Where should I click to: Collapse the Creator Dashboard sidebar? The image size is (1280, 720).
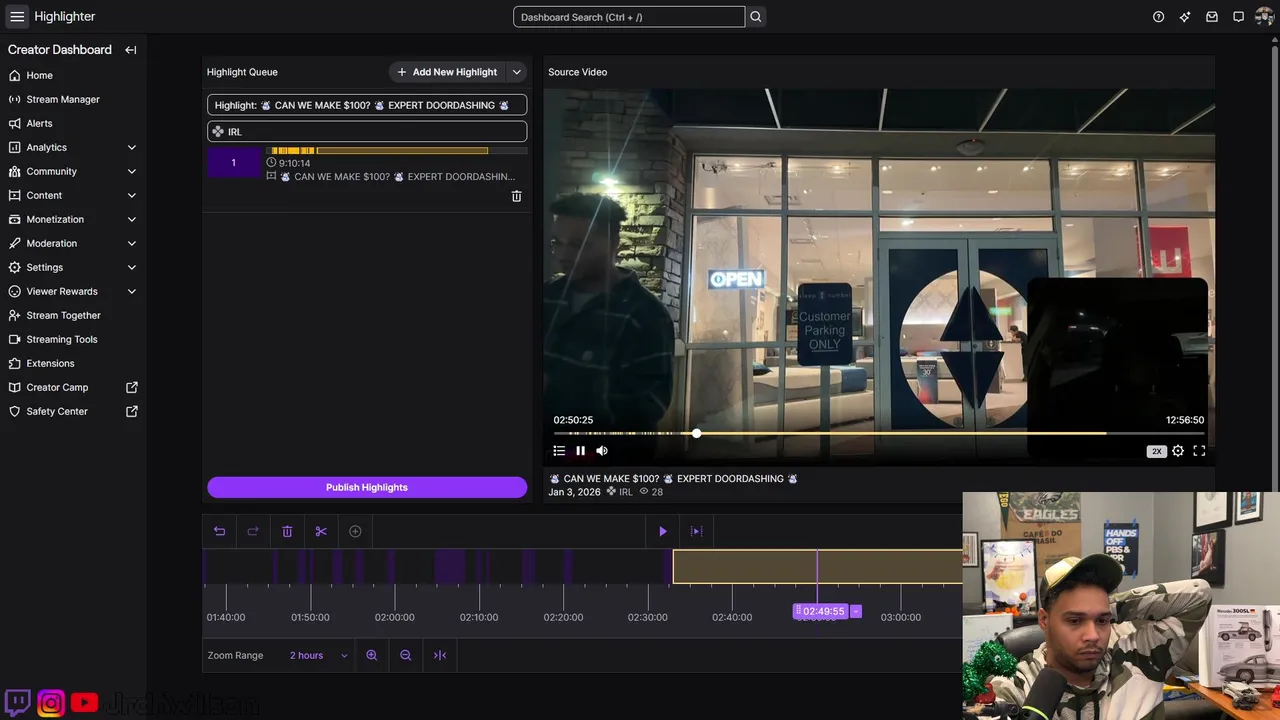[x=130, y=50]
